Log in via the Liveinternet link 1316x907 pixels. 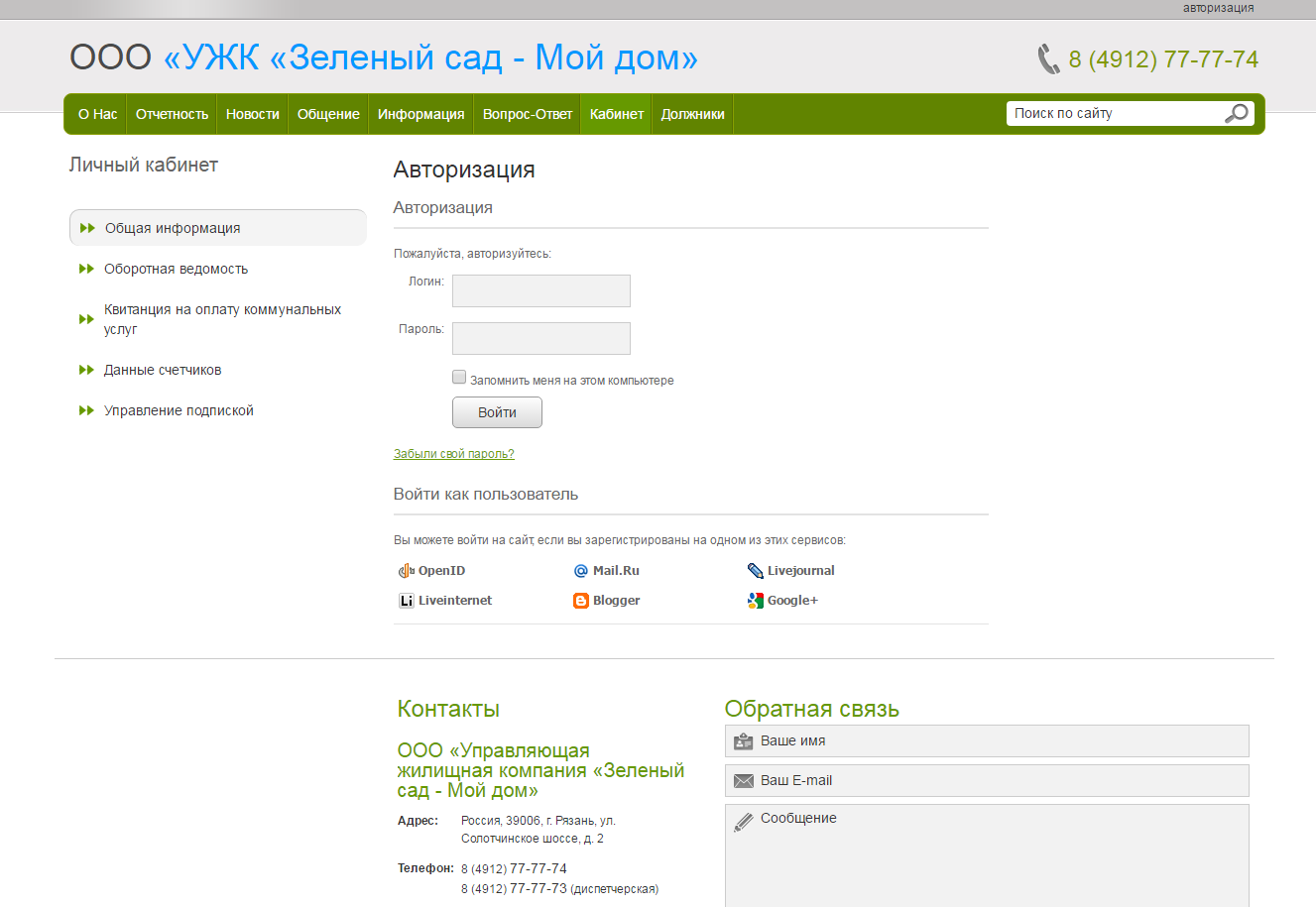(454, 601)
